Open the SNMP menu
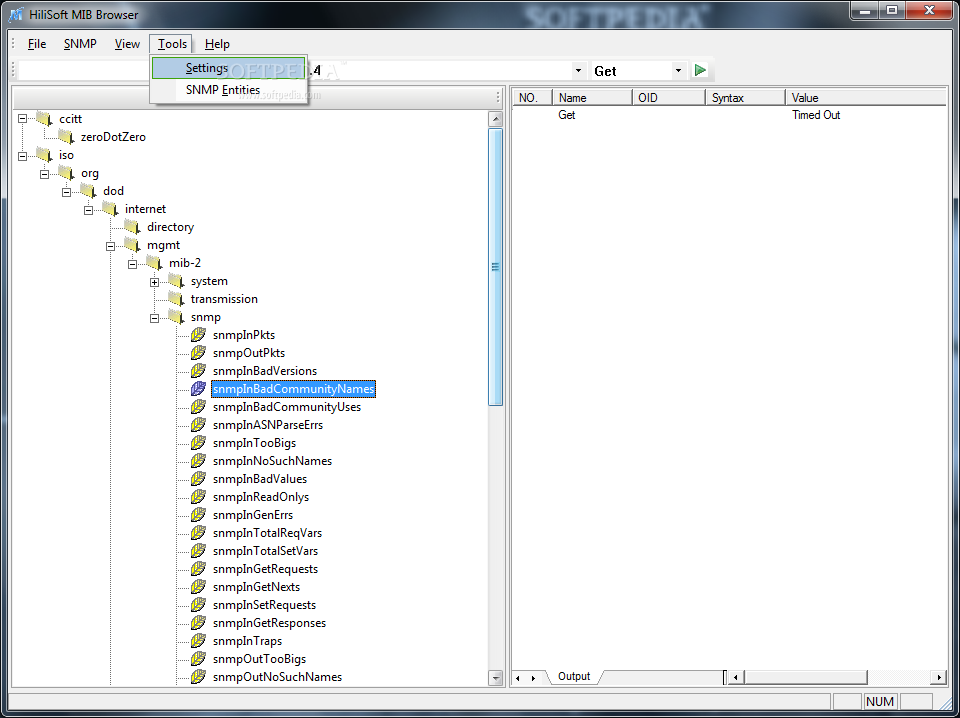The height and width of the screenshot is (718, 960). coord(80,44)
